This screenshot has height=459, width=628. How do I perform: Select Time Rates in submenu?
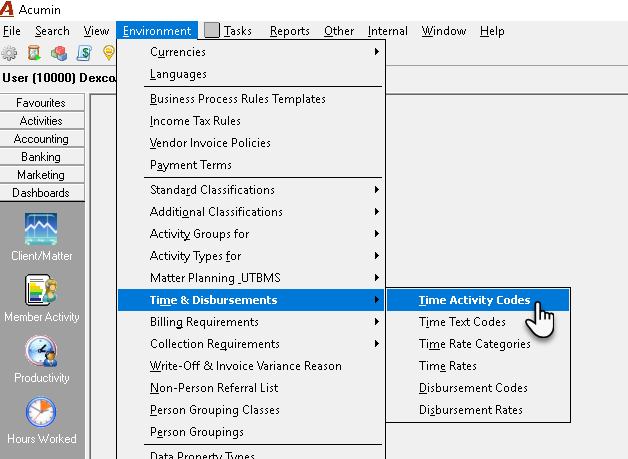tap(478, 366)
